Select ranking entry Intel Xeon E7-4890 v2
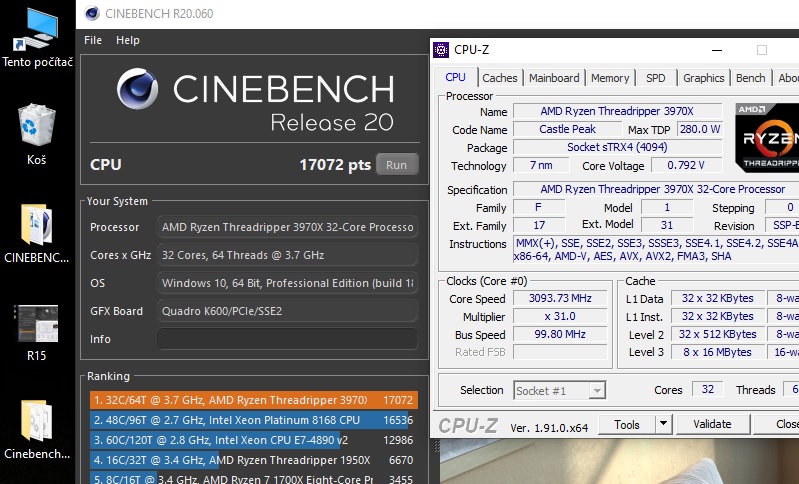The image size is (799, 484). [x=254, y=440]
